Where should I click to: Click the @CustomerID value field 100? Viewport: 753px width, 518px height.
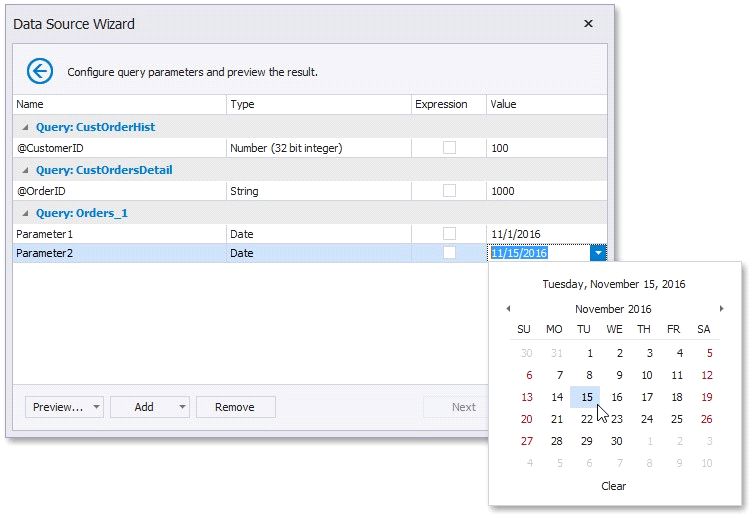[545, 148]
